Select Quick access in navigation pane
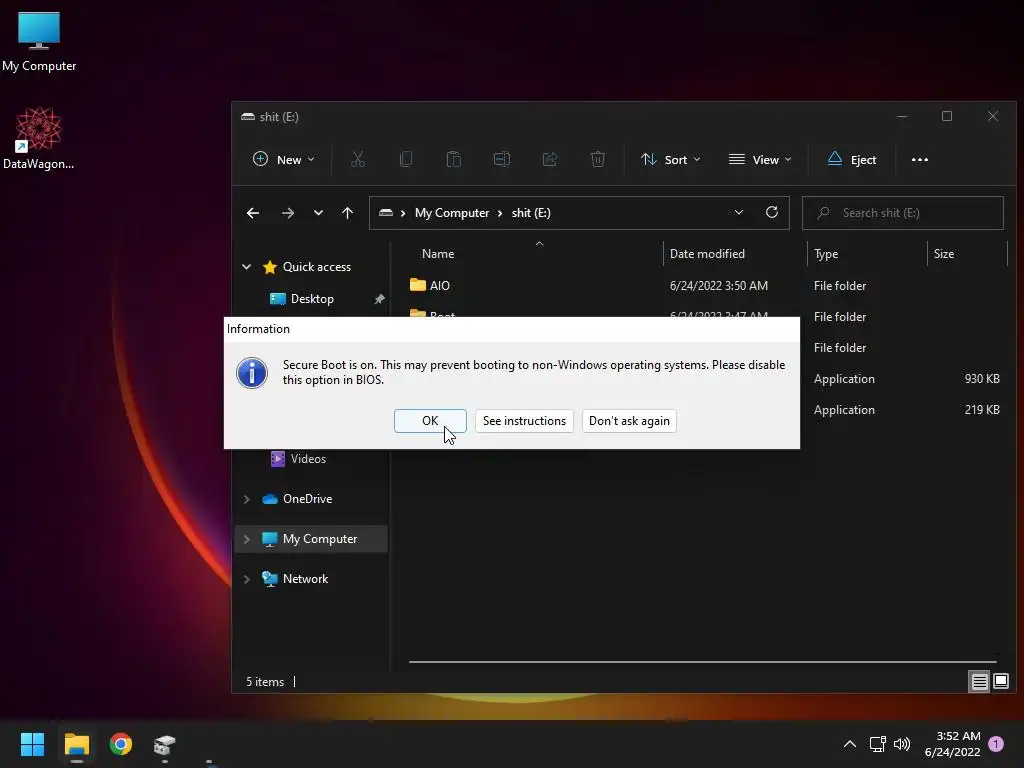This screenshot has height=768, width=1024. [316, 266]
